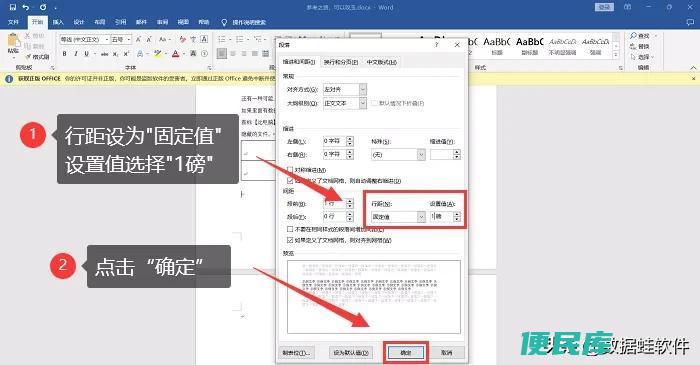The image size is (700, 365).
Task: Click the 取消 Cancel button
Action: coord(447,353)
